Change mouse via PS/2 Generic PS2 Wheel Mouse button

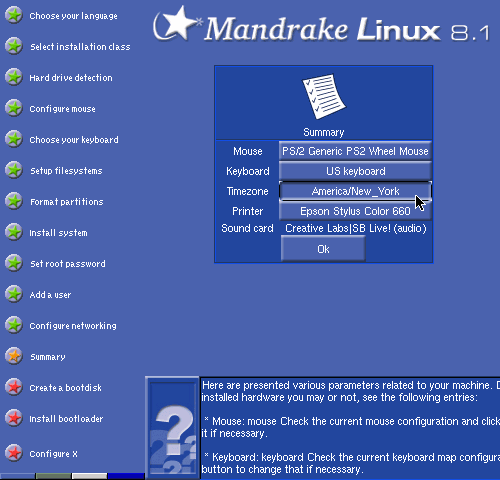[355, 151]
